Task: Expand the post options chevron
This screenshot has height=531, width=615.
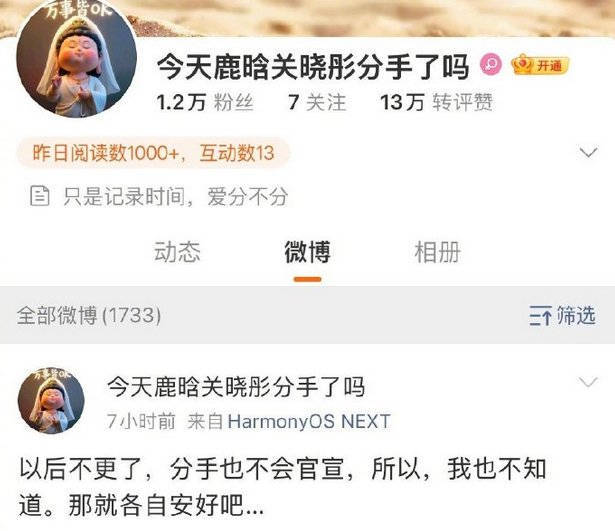Action: pyautogui.click(x=588, y=382)
